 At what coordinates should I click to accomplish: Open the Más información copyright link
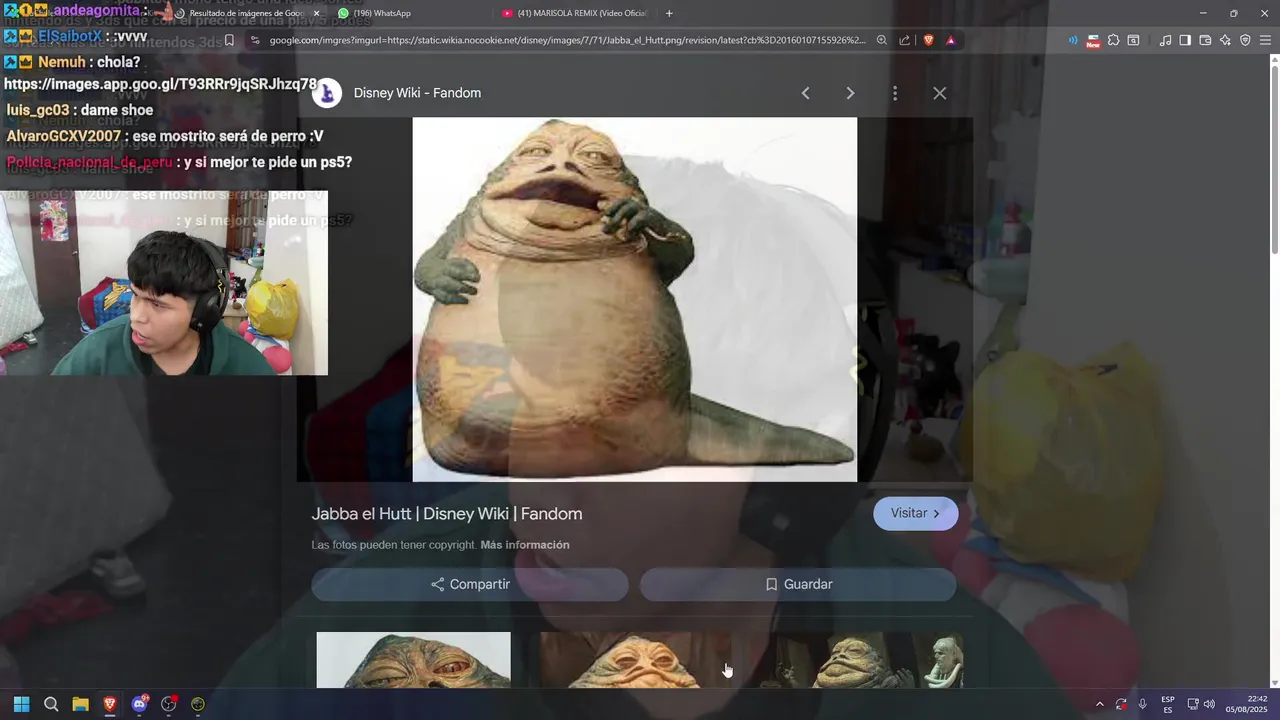[x=524, y=545]
